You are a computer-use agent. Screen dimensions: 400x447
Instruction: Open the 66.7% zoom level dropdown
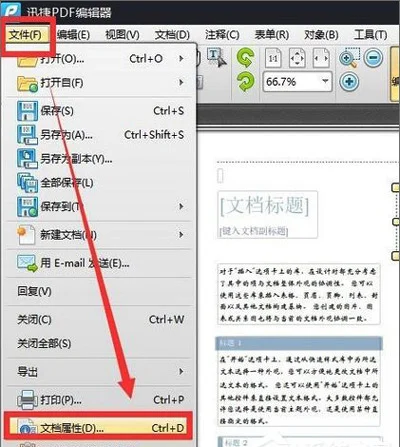(x=325, y=81)
